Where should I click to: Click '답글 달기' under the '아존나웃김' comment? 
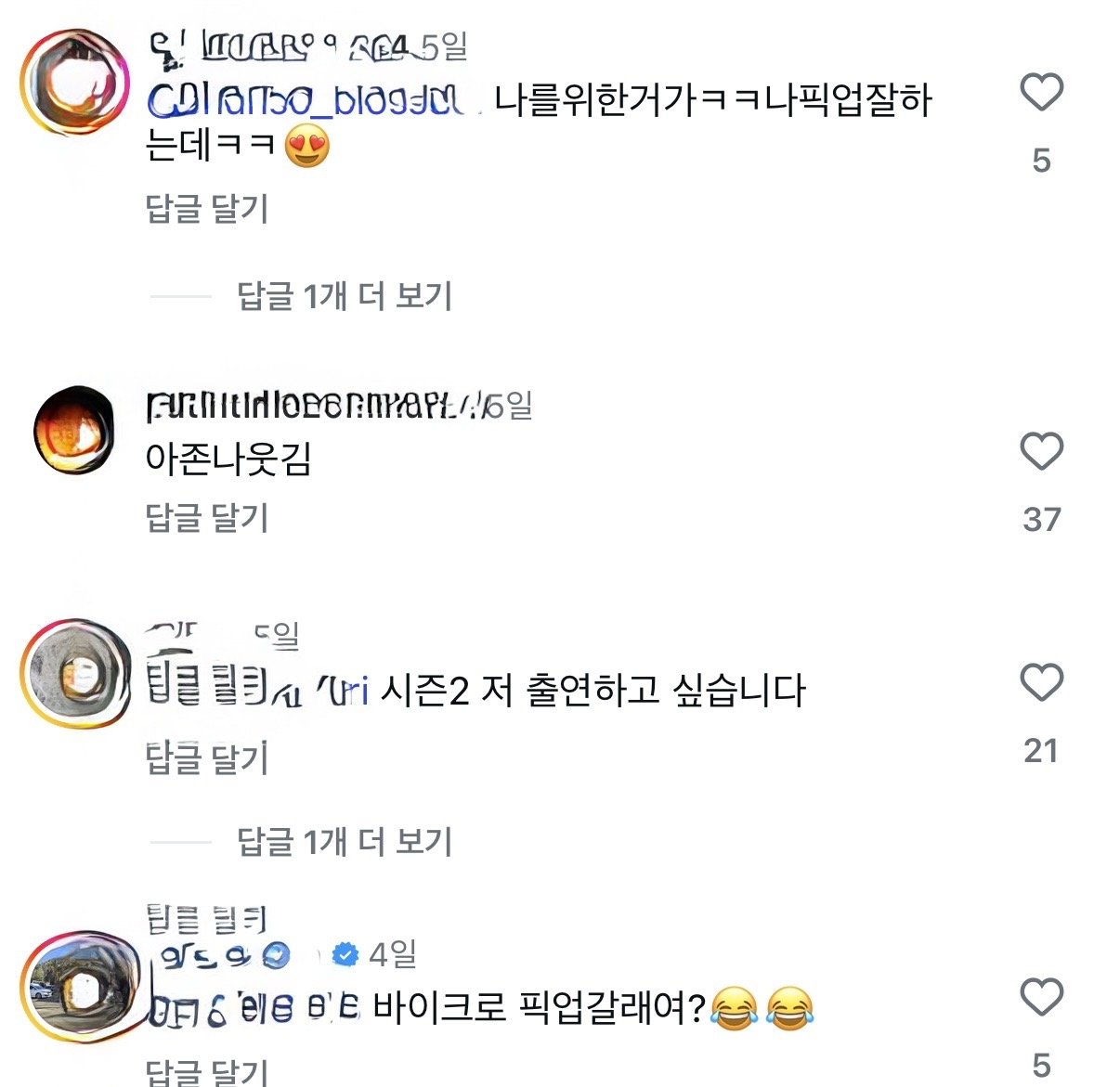point(207,518)
